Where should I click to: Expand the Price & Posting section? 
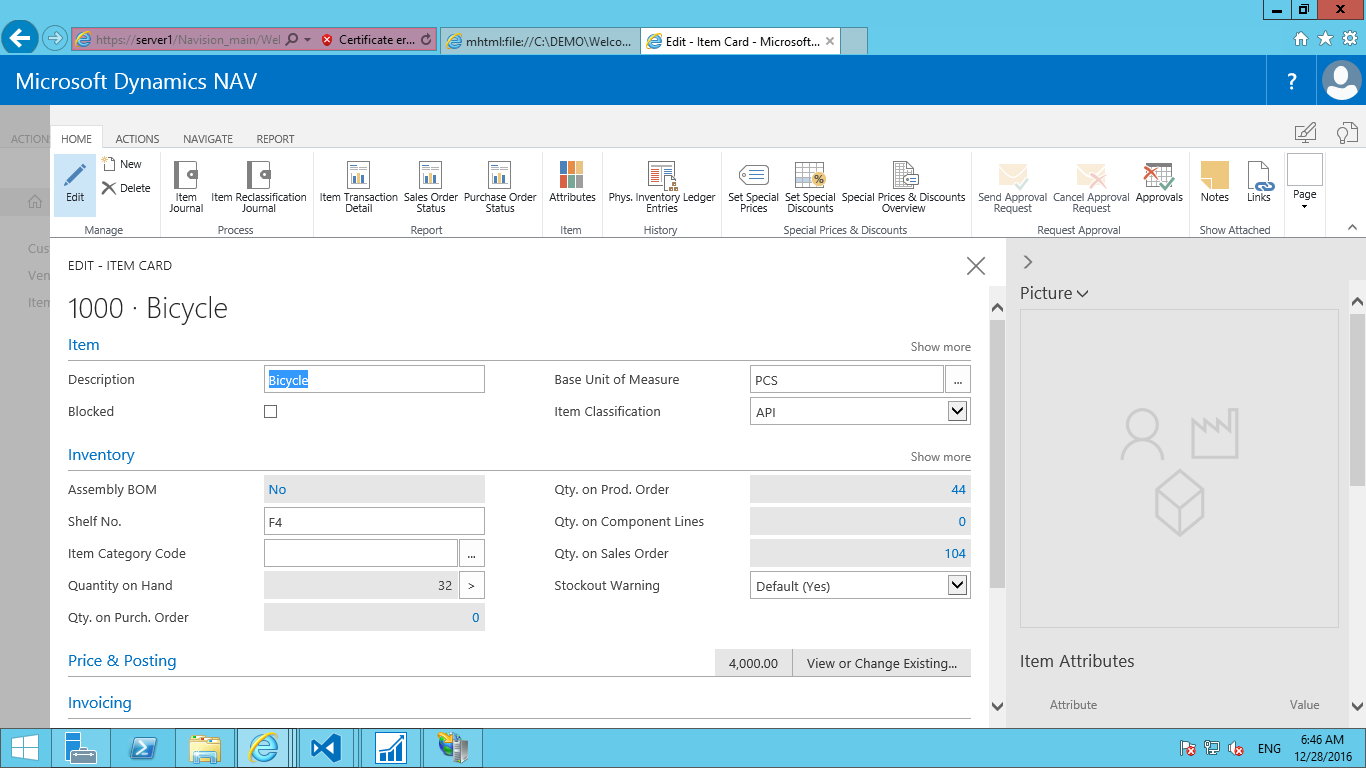(122, 661)
